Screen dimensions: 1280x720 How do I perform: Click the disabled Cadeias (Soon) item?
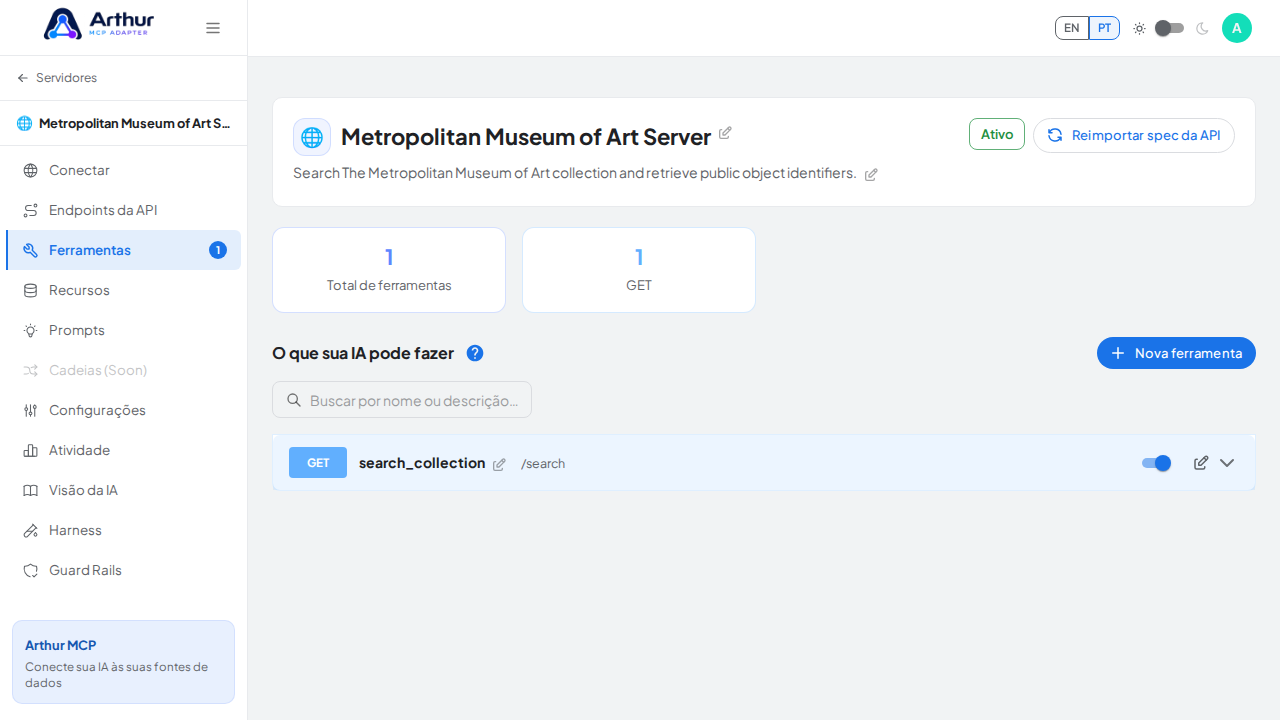(x=123, y=370)
